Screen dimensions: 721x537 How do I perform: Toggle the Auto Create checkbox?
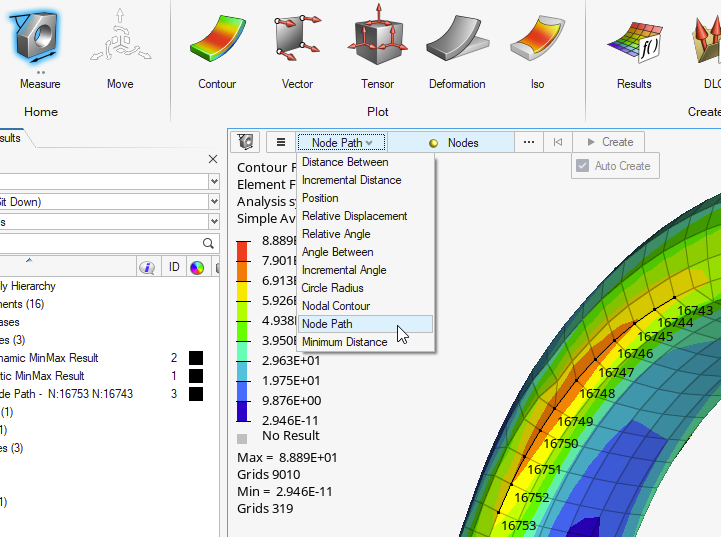pyautogui.click(x=583, y=166)
